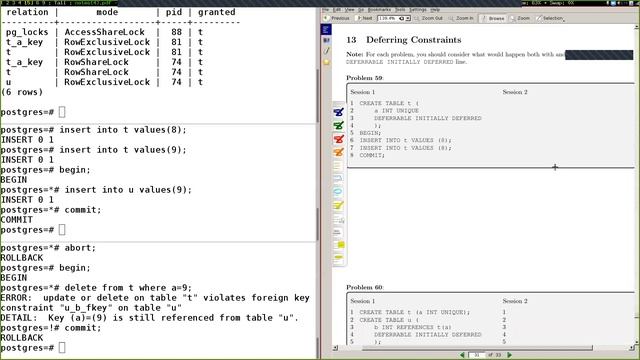Click the 'granted' column header
Screen dimensions: 640x360
coord(217,12)
